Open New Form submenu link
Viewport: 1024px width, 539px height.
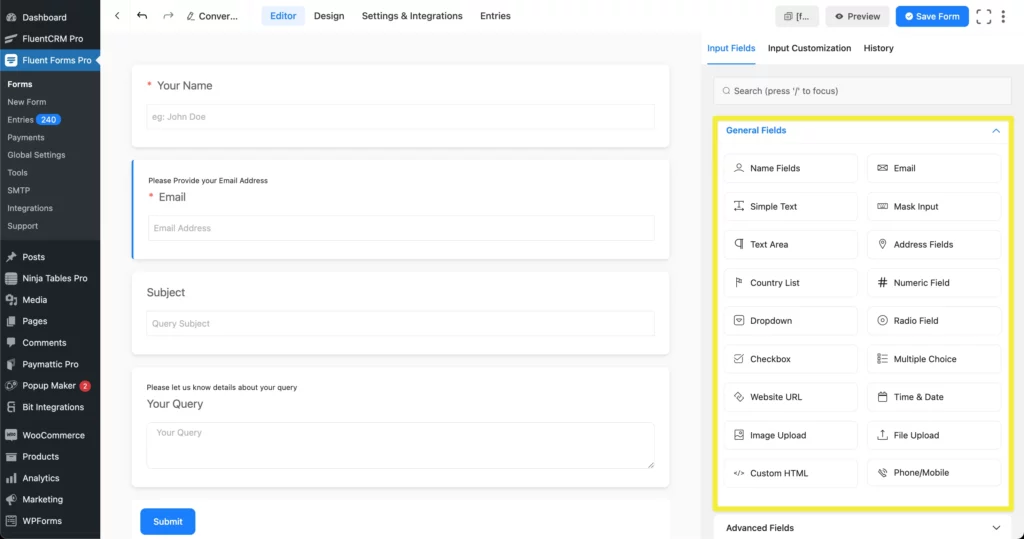click(27, 102)
